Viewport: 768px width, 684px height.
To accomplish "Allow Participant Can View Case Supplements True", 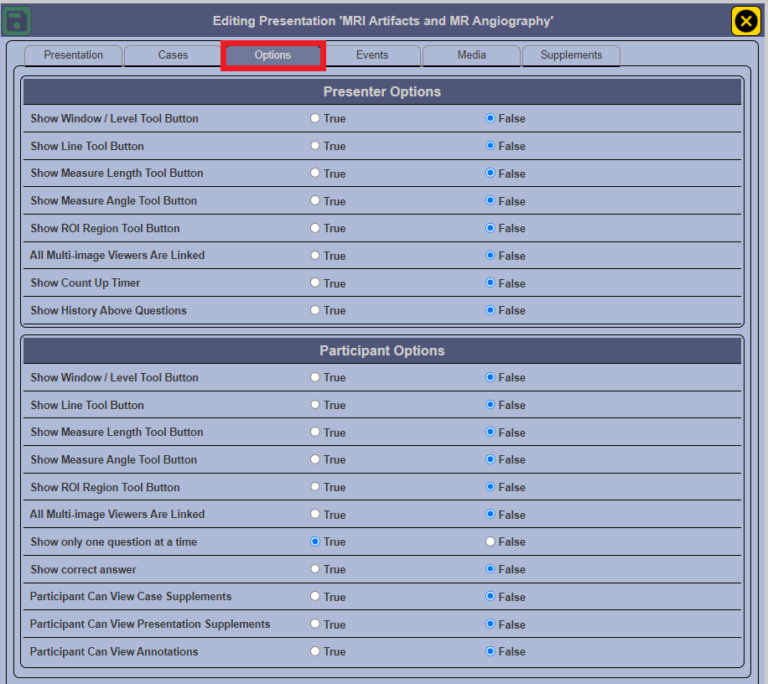I will click(316, 597).
